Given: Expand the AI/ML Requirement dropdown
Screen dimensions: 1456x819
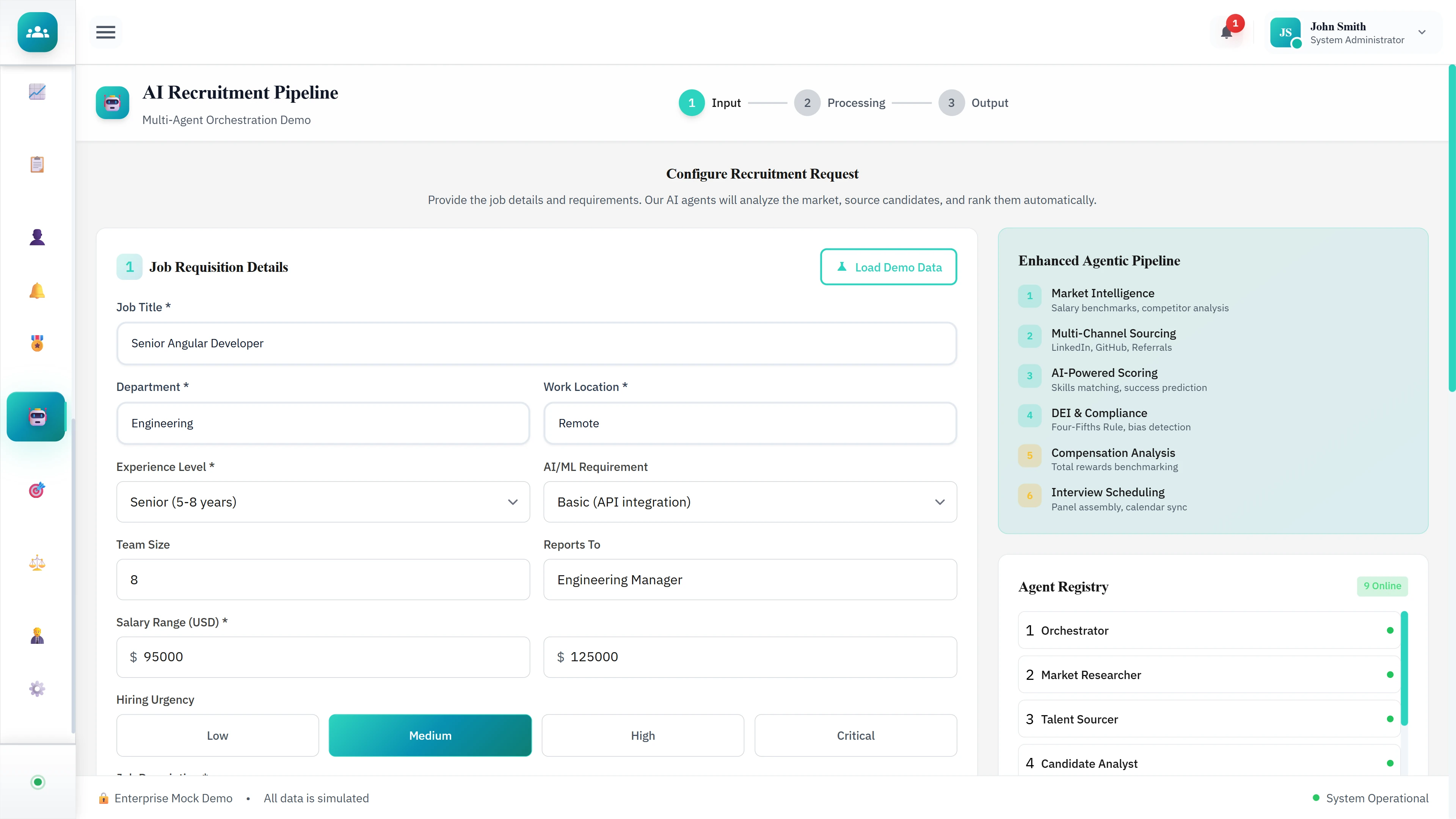Looking at the screenshot, I should (750, 501).
